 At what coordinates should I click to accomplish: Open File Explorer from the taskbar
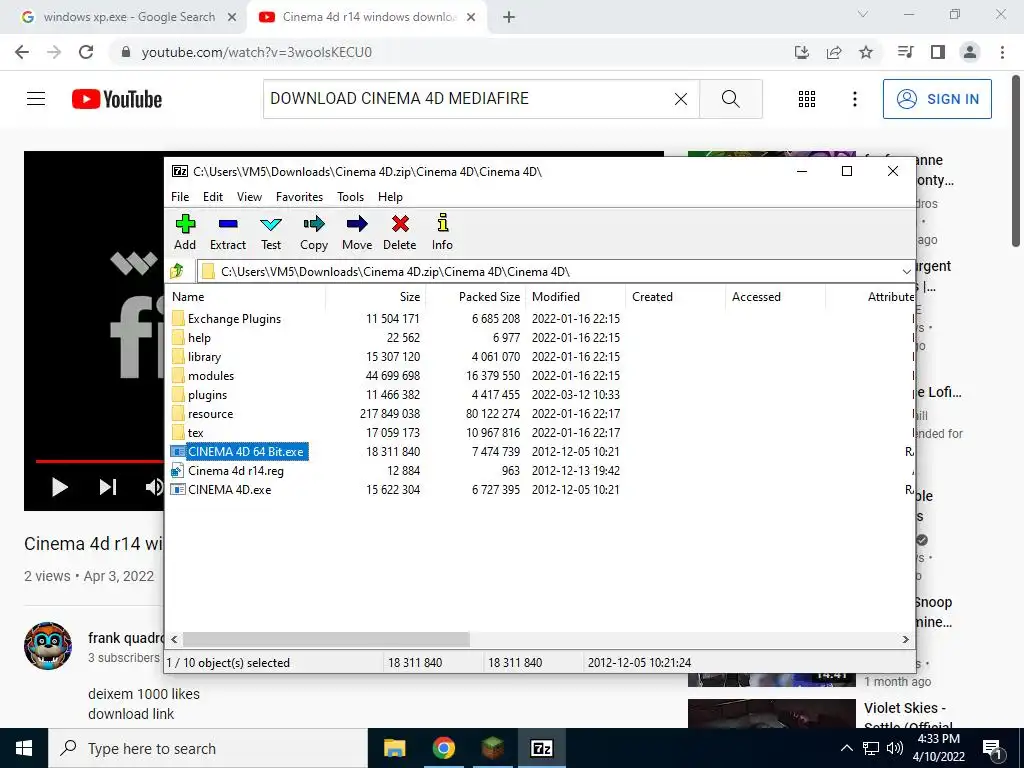tap(394, 748)
